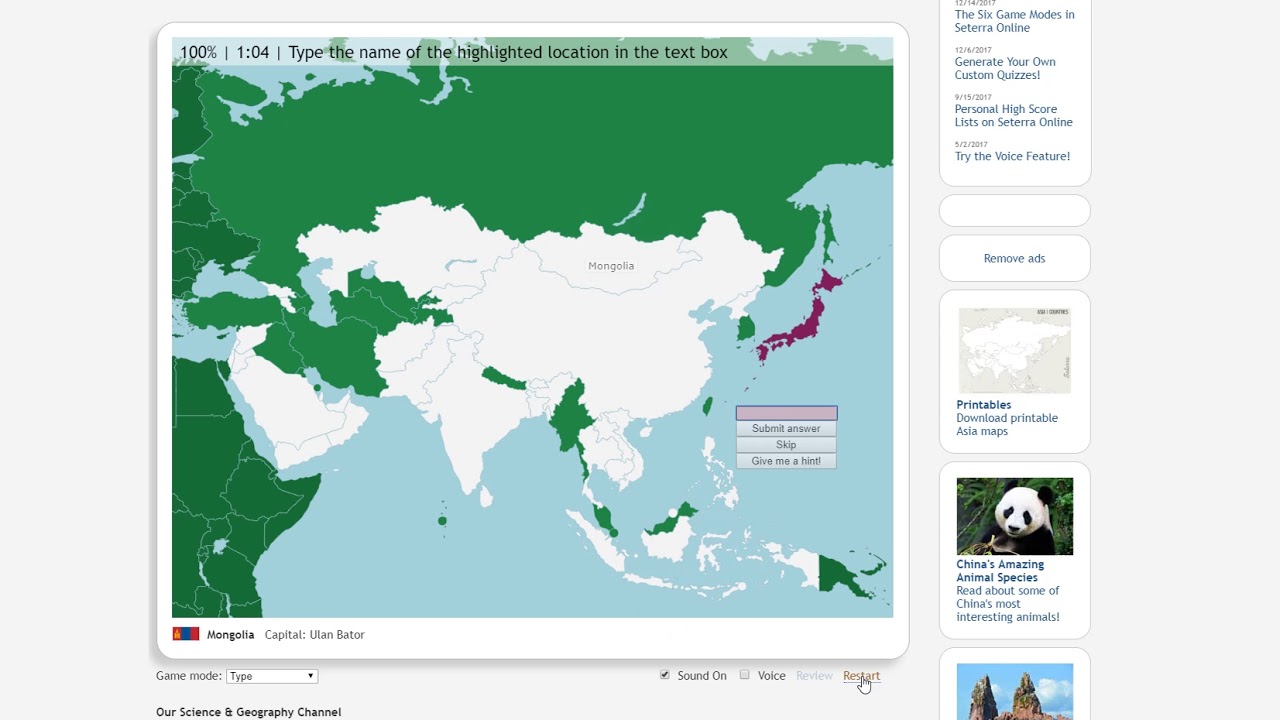Screen dimensions: 1280x720
Task: Click Give me a hint button
Action: (786, 461)
